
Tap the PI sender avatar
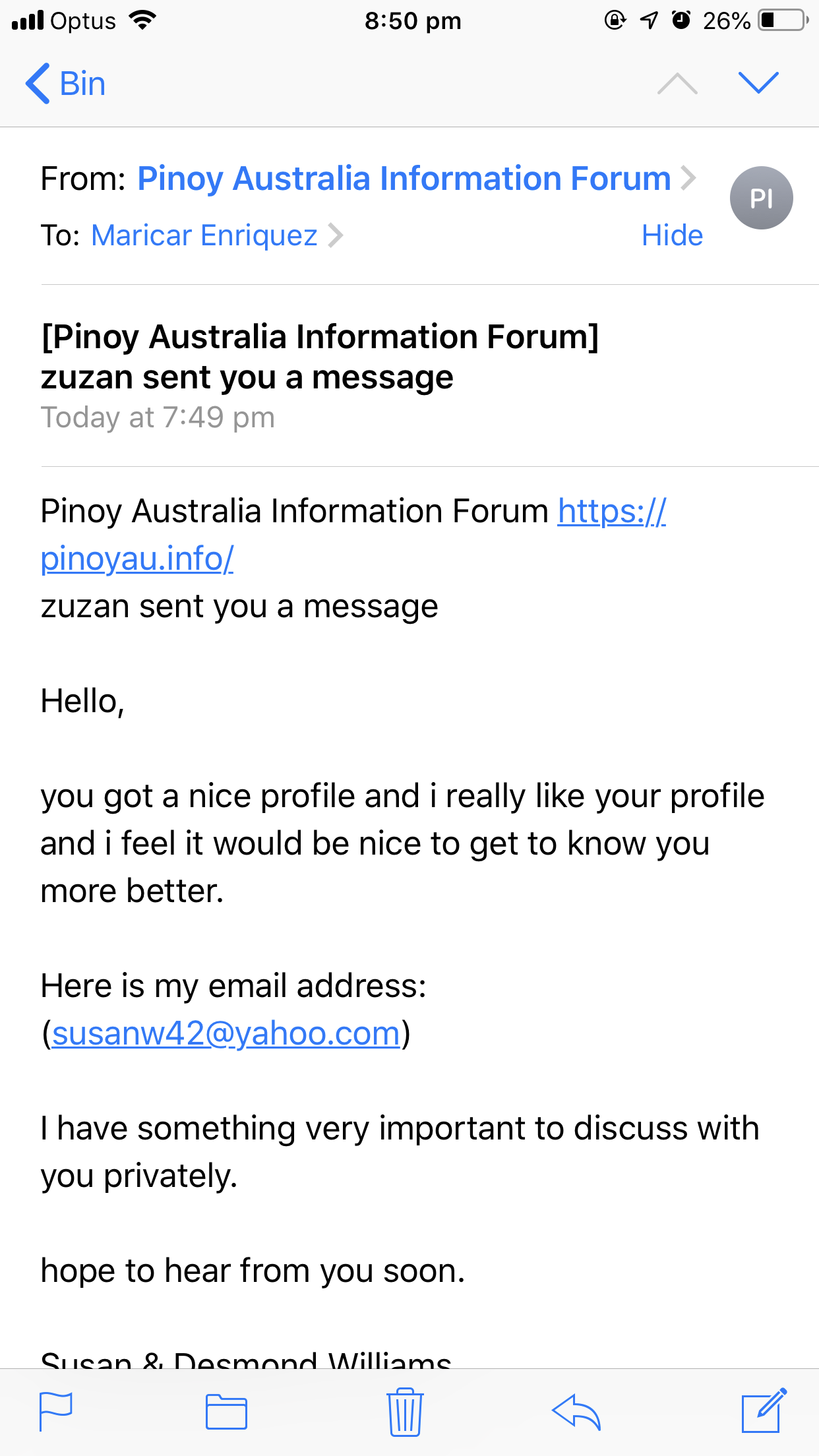761,198
